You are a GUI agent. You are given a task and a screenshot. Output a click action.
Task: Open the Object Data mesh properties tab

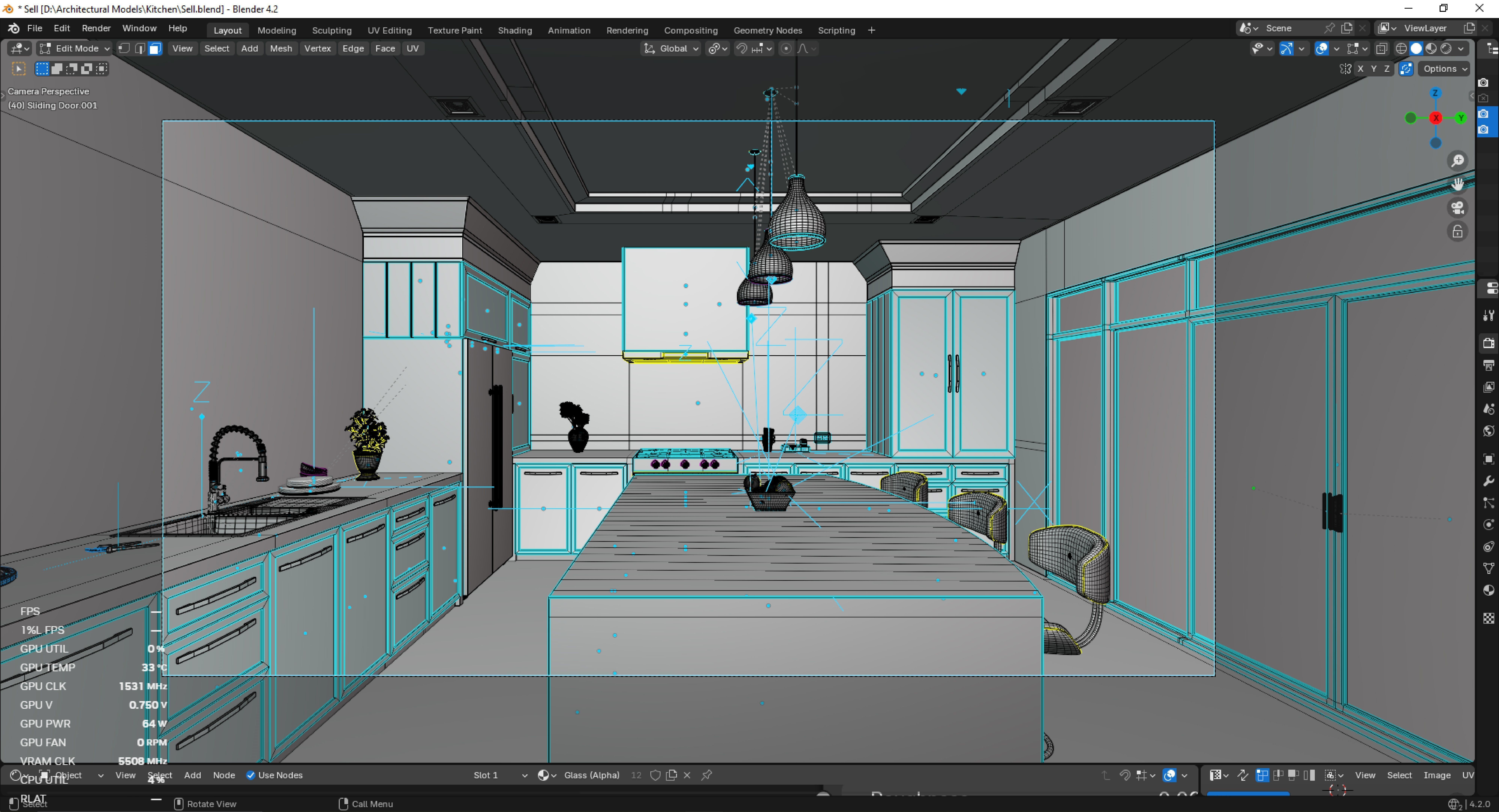click(x=1489, y=568)
